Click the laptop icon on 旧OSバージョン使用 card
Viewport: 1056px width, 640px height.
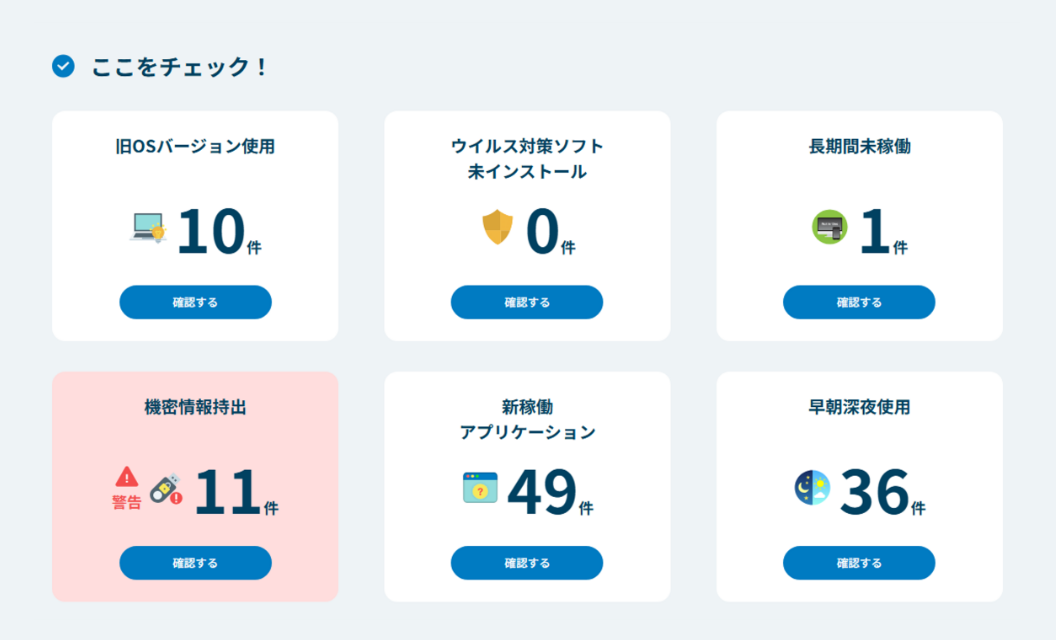[x=149, y=227]
